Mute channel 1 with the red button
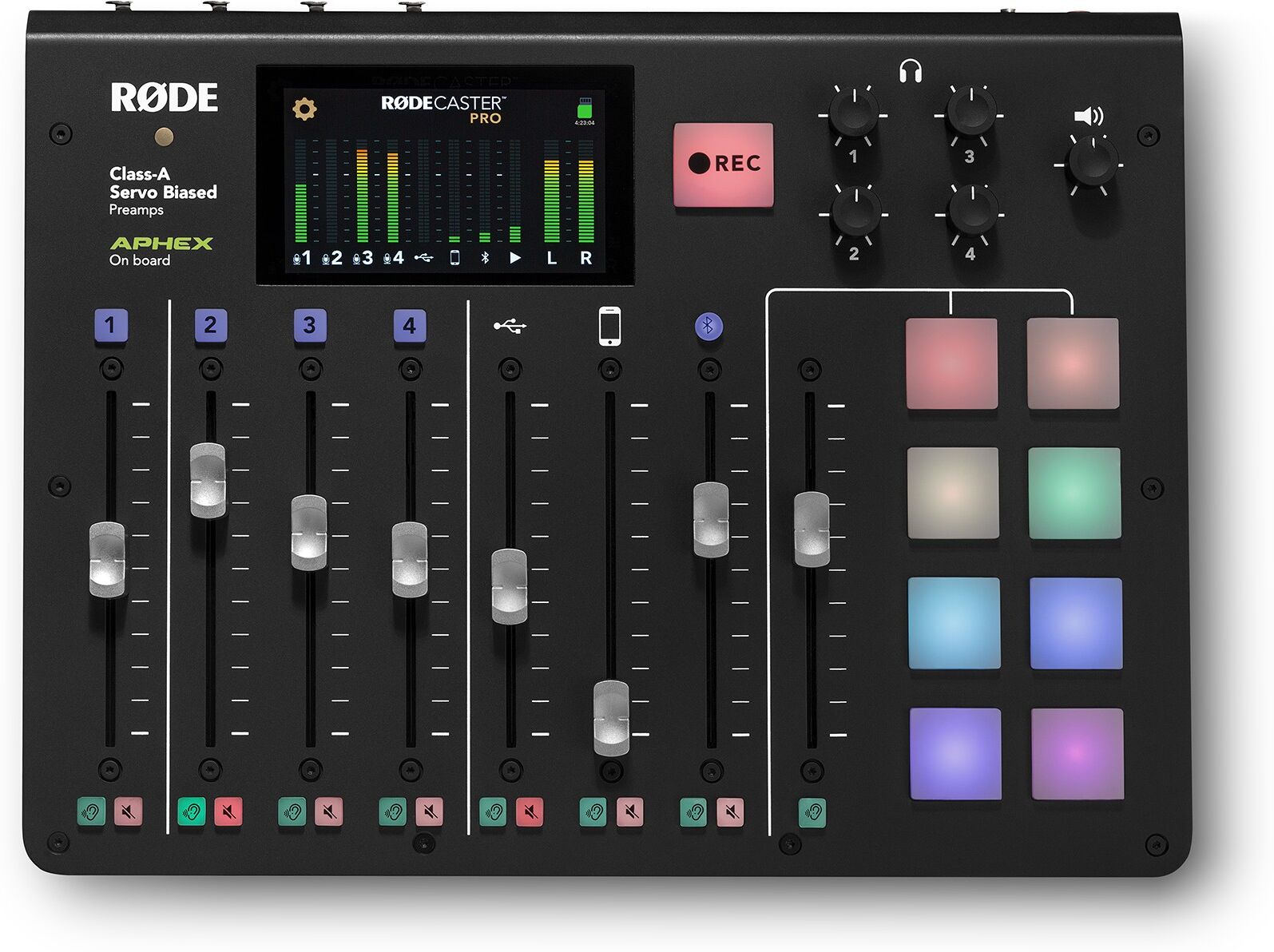 tap(128, 812)
